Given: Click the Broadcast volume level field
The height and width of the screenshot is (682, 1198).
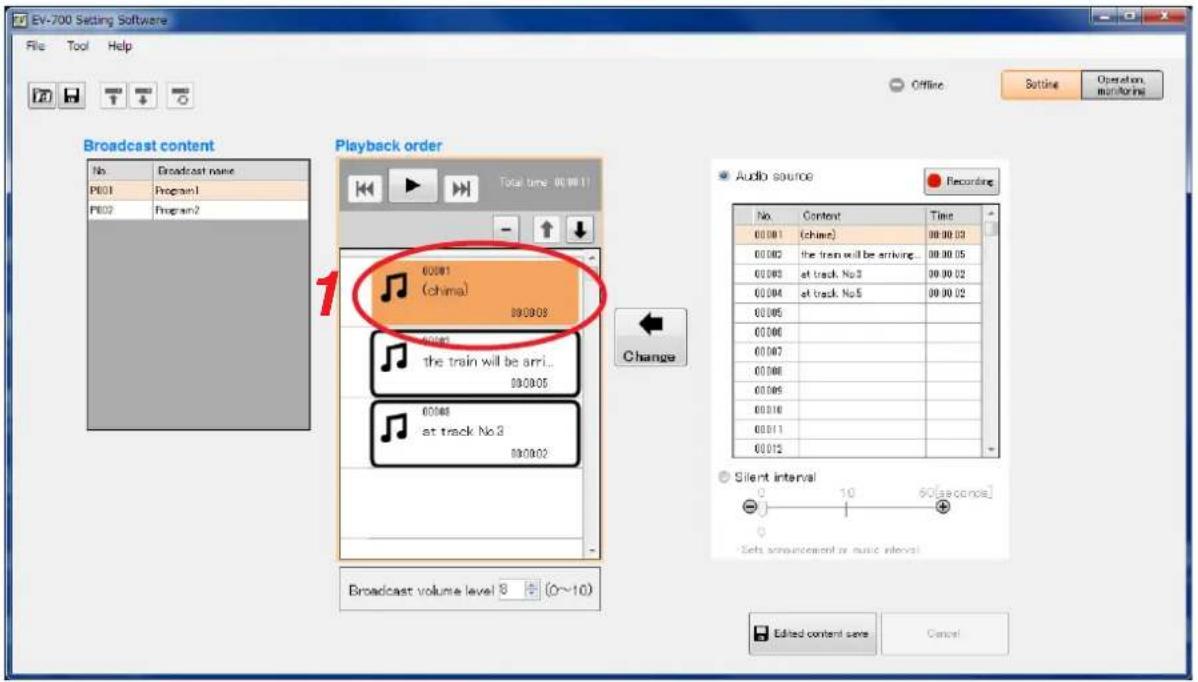Looking at the screenshot, I should [511, 590].
